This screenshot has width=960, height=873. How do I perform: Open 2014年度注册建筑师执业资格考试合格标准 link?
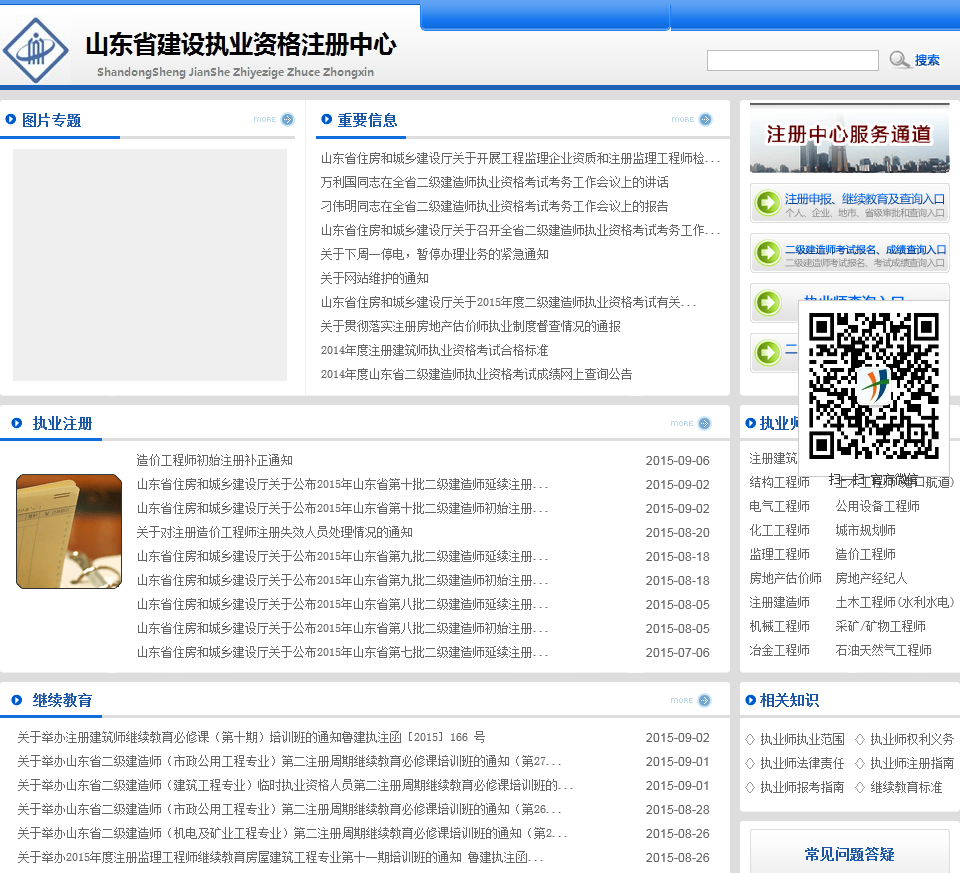point(434,351)
